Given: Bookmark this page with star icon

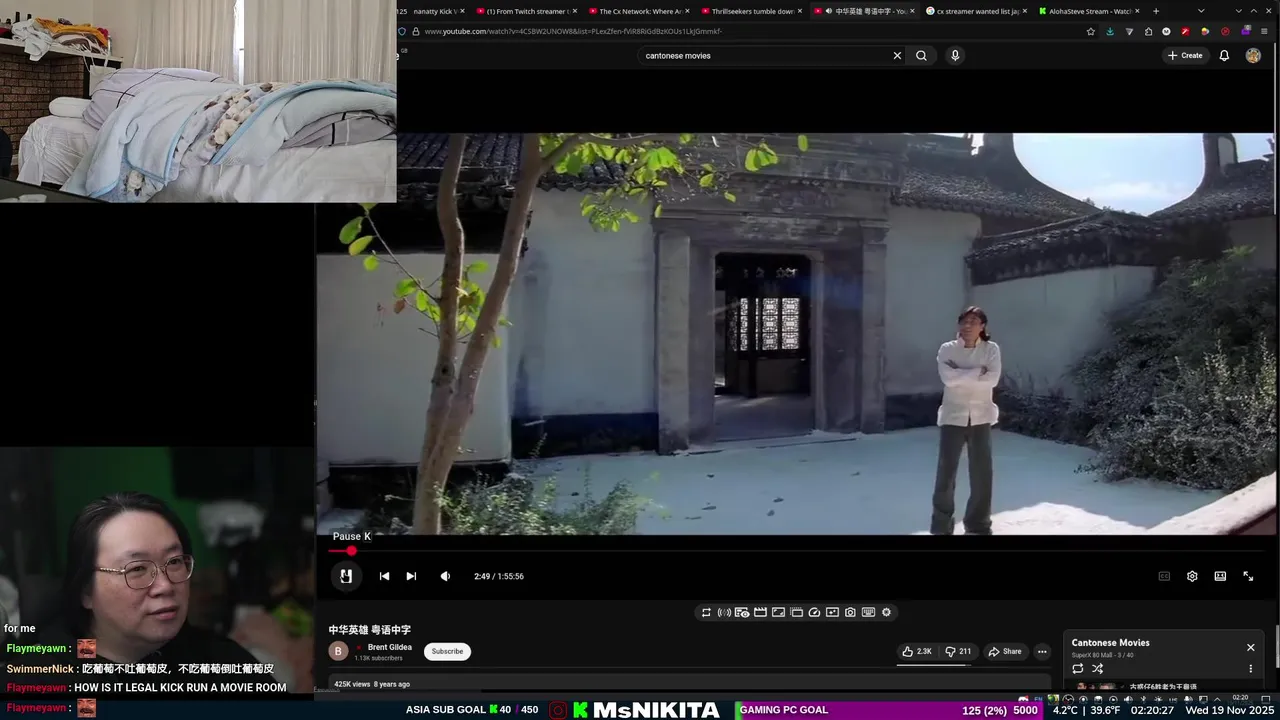Looking at the screenshot, I should coord(1090,31).
